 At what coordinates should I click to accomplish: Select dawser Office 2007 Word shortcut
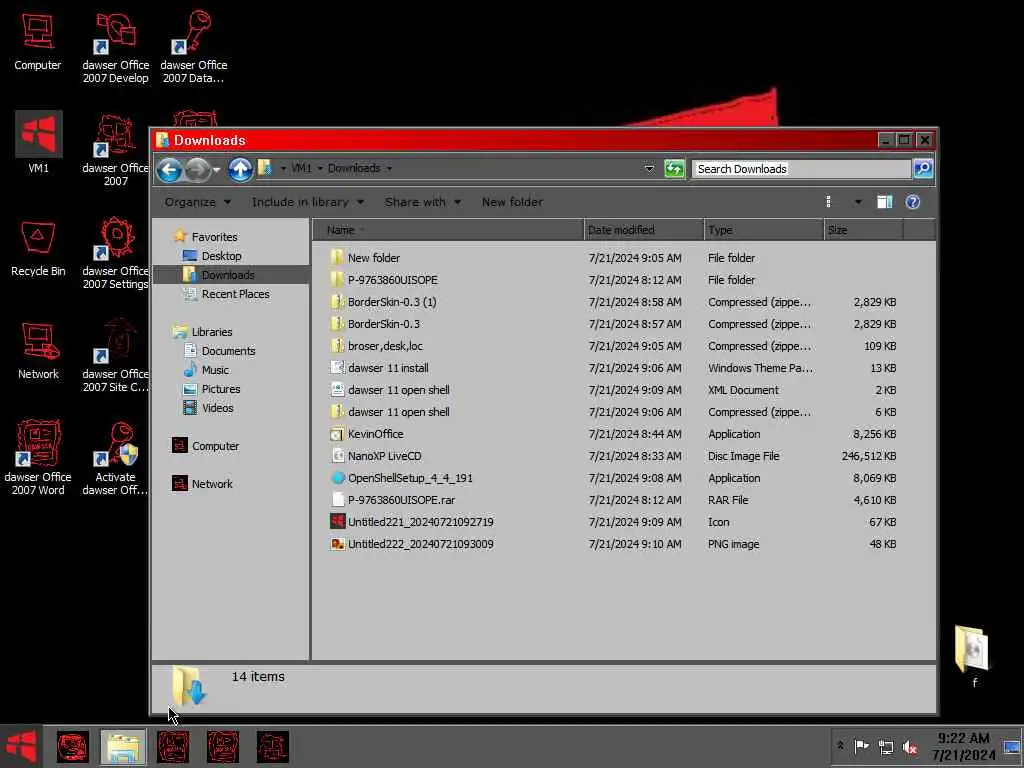38,457
